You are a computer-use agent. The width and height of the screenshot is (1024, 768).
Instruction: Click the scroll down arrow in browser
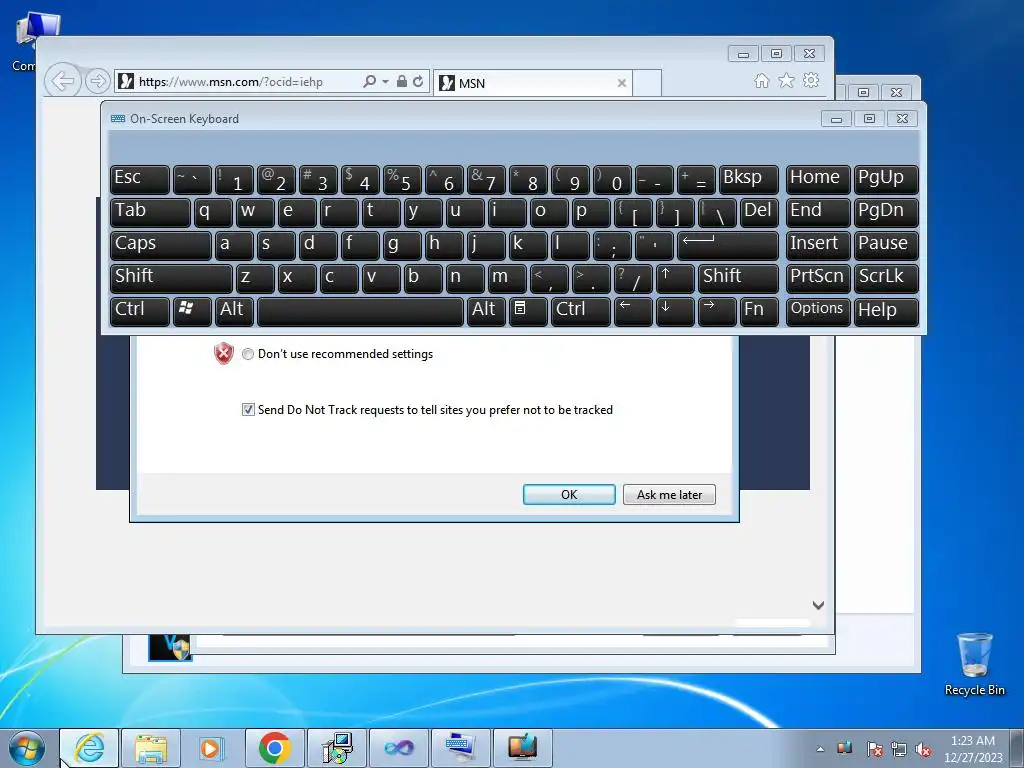coord(818,605)
